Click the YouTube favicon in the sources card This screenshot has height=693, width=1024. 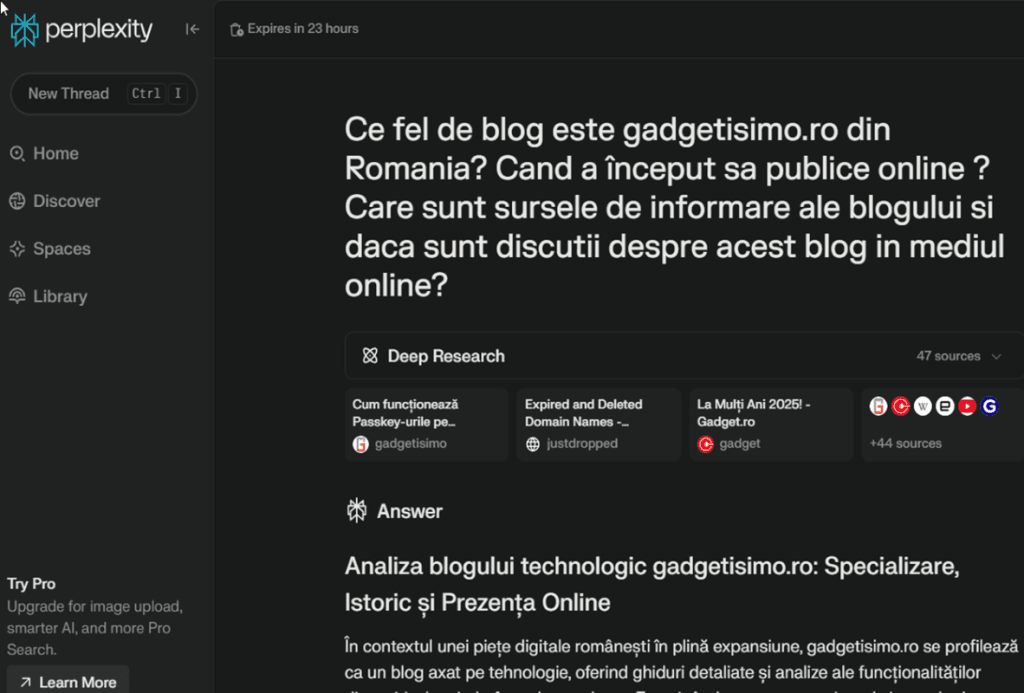click(x=967, y=406)
